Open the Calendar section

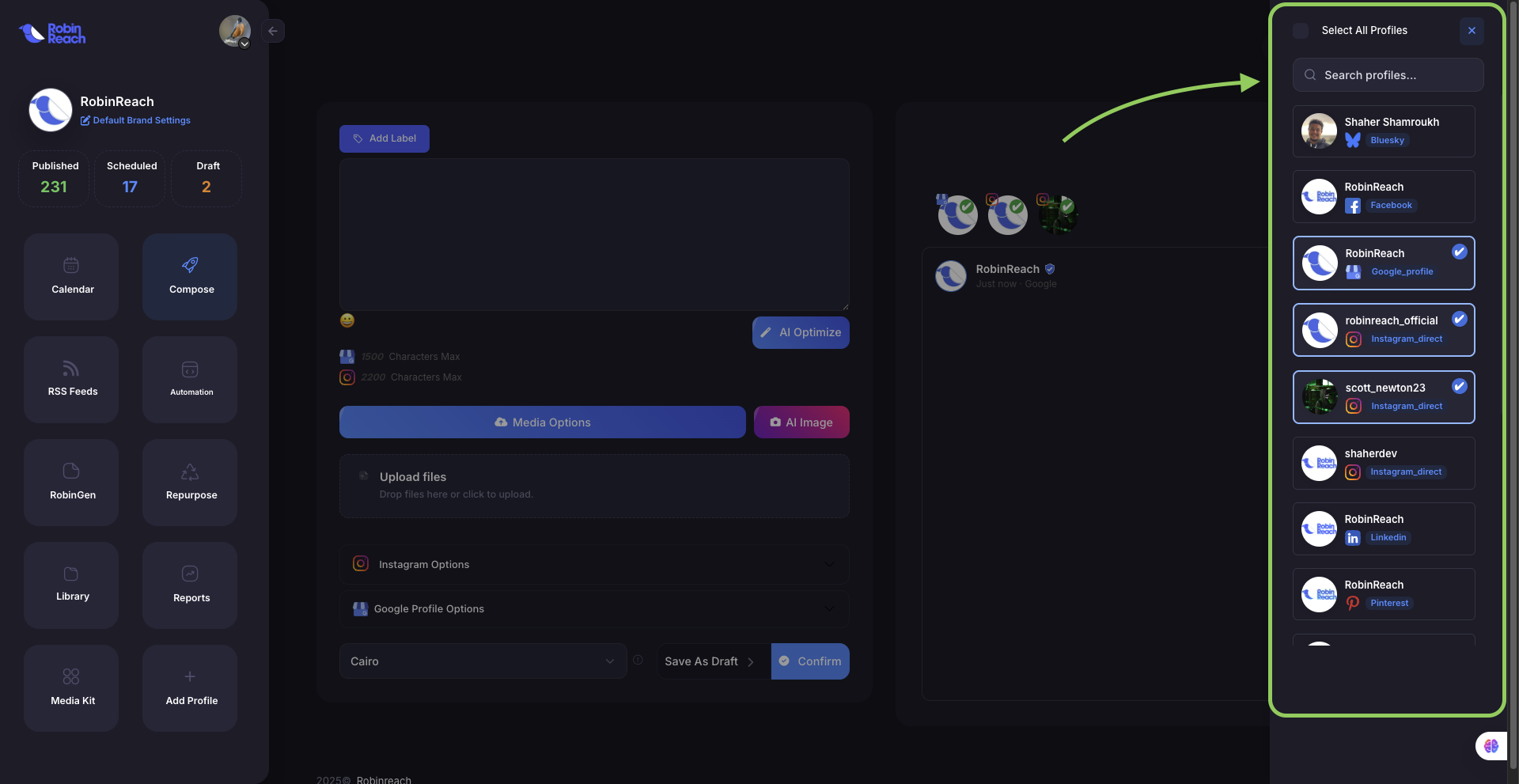(x=71, y=276)
